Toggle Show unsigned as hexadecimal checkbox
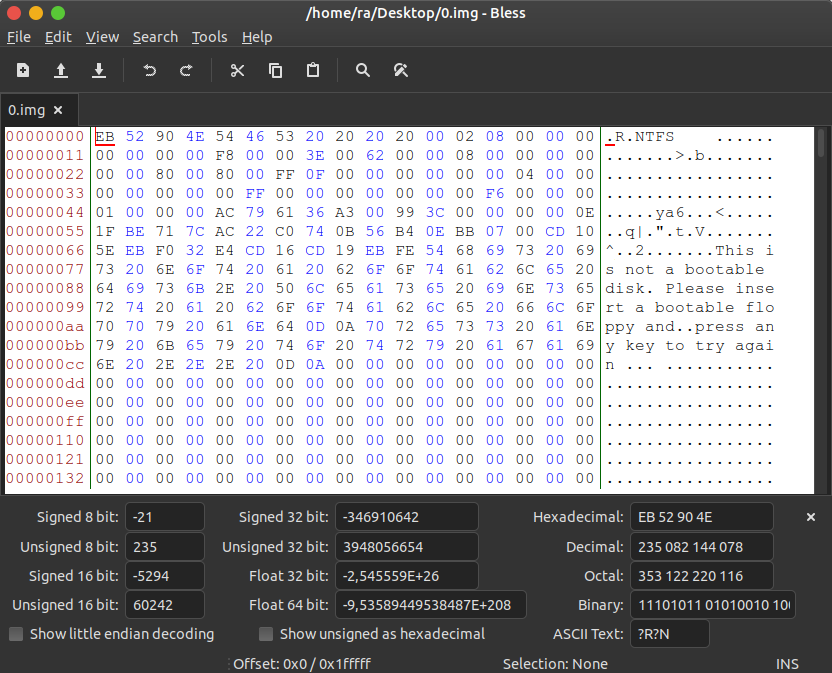The width and height of the screenshot is (832, 673). (x=266, y=634)
